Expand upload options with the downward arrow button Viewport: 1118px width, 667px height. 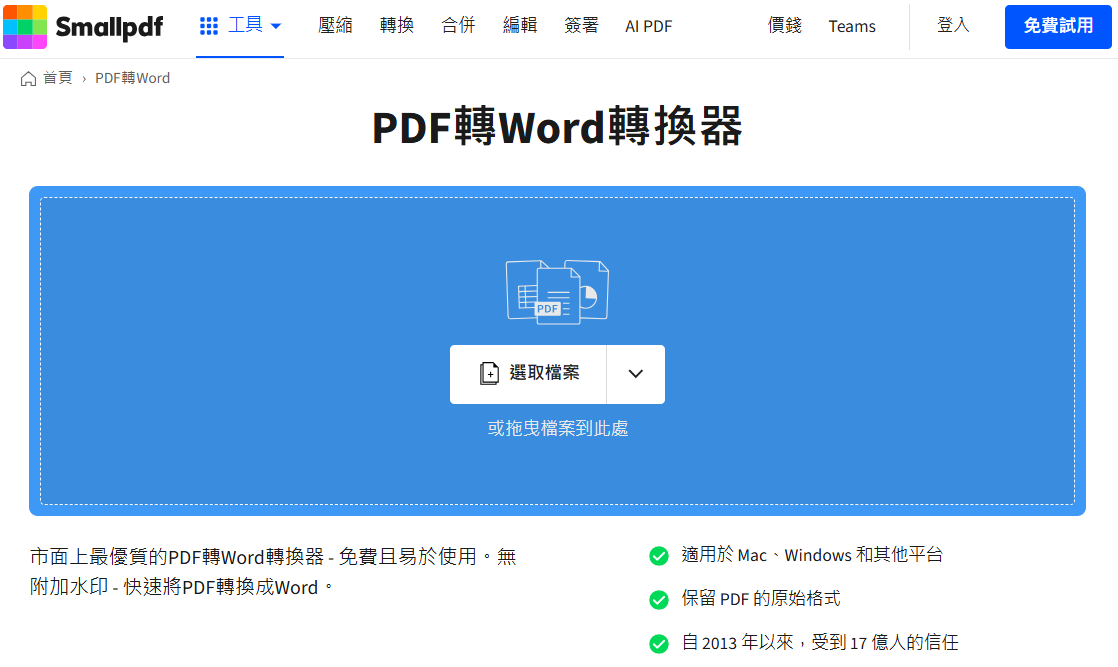pos(635,374)
